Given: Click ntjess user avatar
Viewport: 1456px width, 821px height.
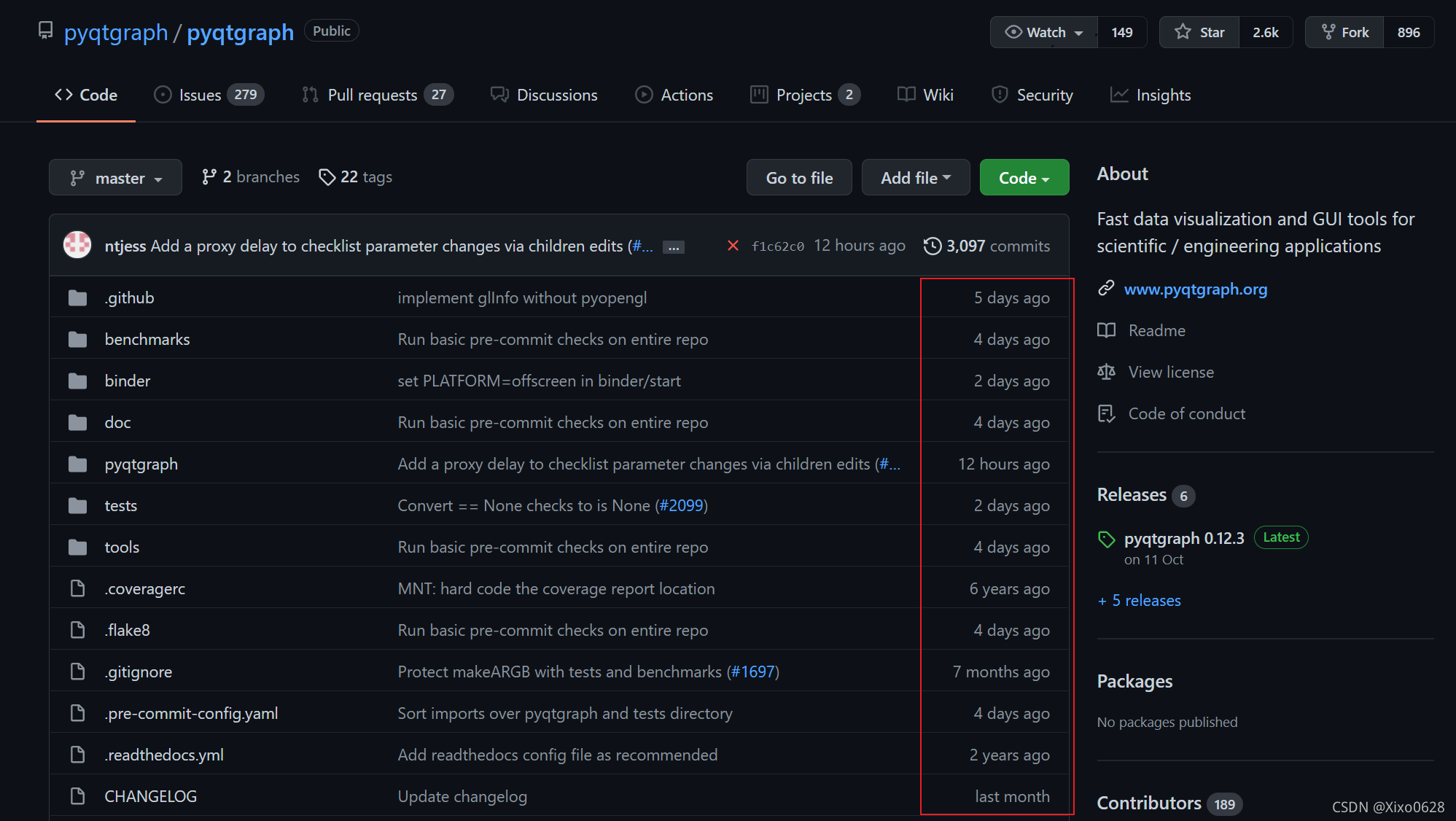Looking at the screenshot, I should click(77, 245).
